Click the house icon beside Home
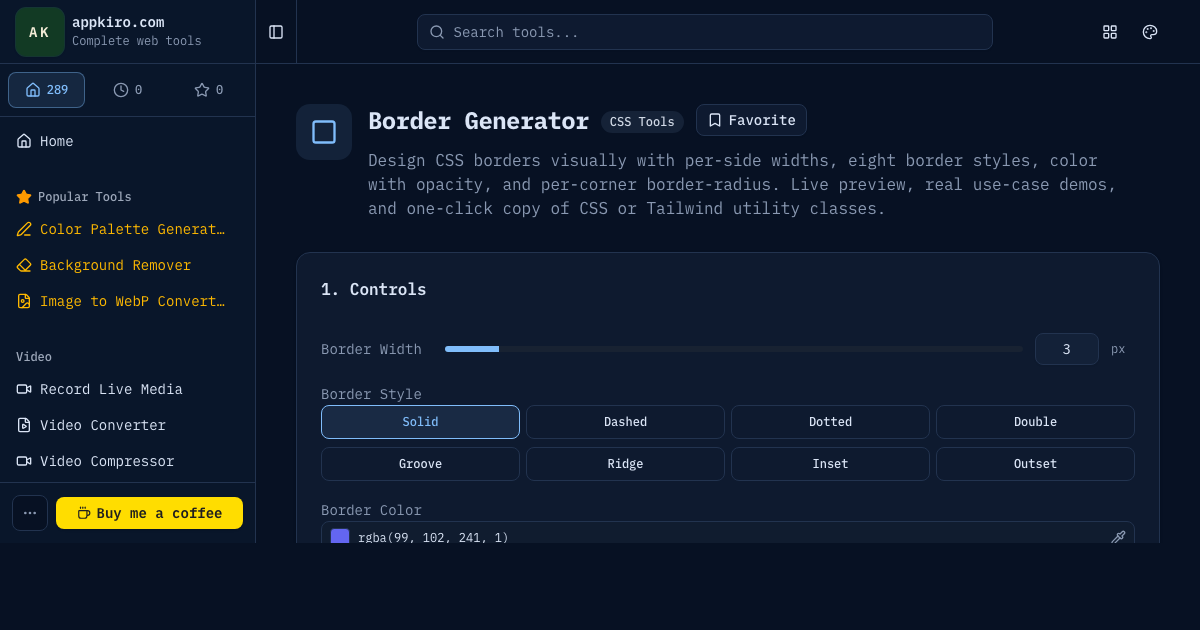Screen dimensions: 1200x630 [x=24, y=141]
